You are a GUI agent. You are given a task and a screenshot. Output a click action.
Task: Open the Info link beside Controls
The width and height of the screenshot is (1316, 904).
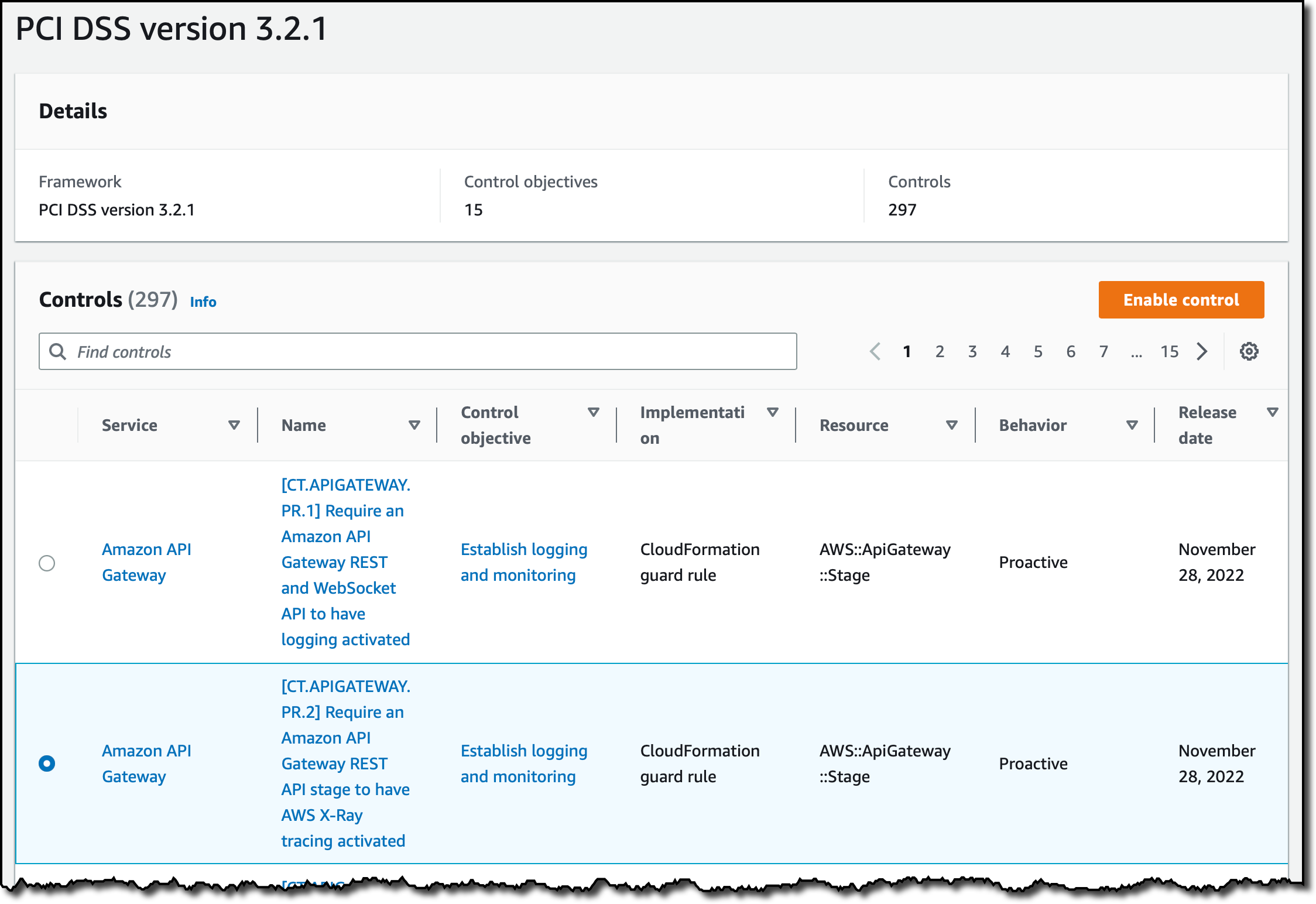click(203, 302)
